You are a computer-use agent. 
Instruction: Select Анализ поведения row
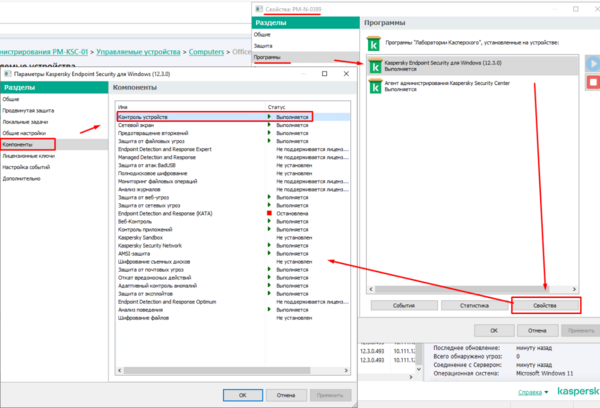233,310
